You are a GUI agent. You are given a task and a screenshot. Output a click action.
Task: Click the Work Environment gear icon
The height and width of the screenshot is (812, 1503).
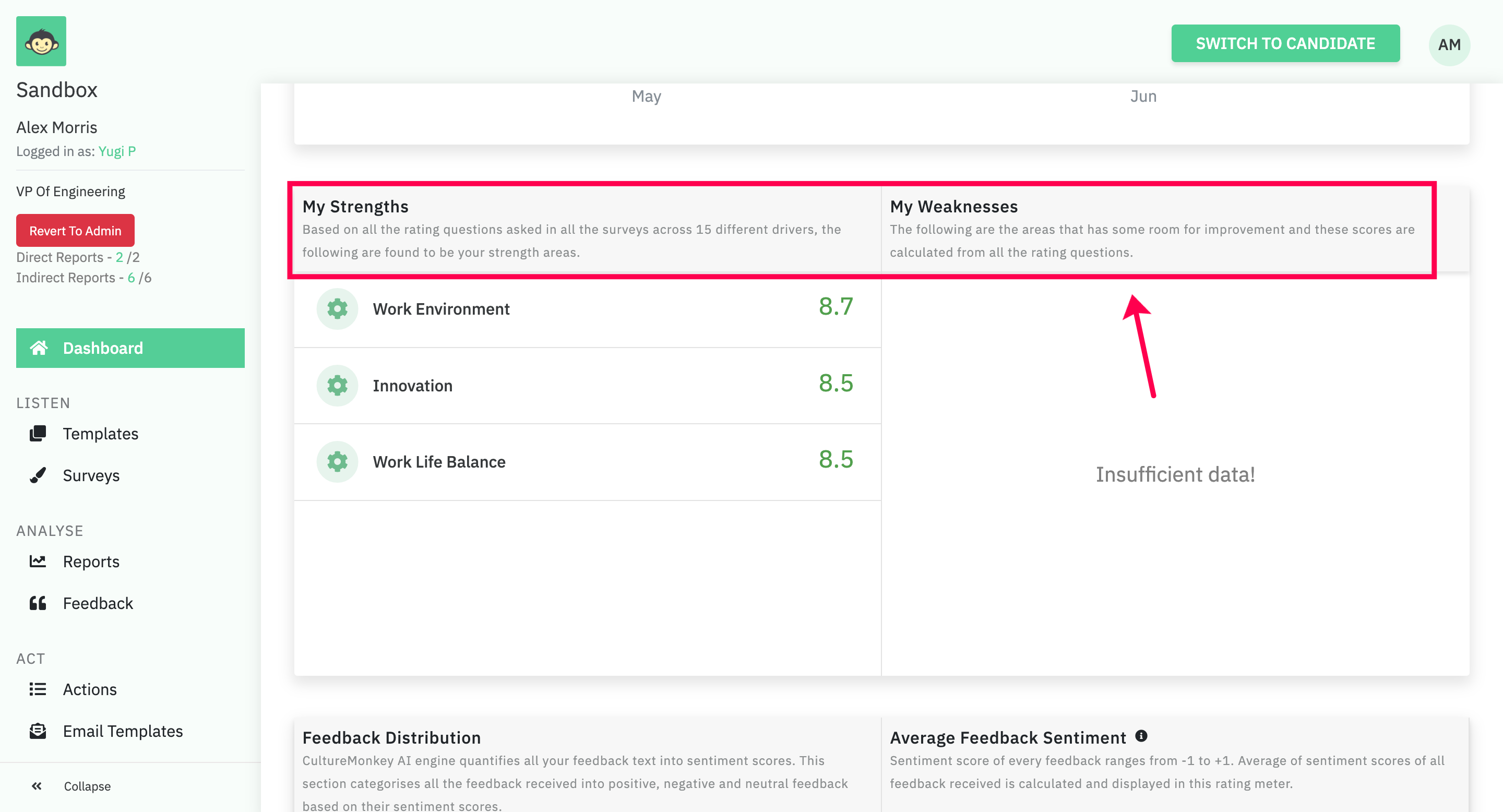click(x=337, y=308)
